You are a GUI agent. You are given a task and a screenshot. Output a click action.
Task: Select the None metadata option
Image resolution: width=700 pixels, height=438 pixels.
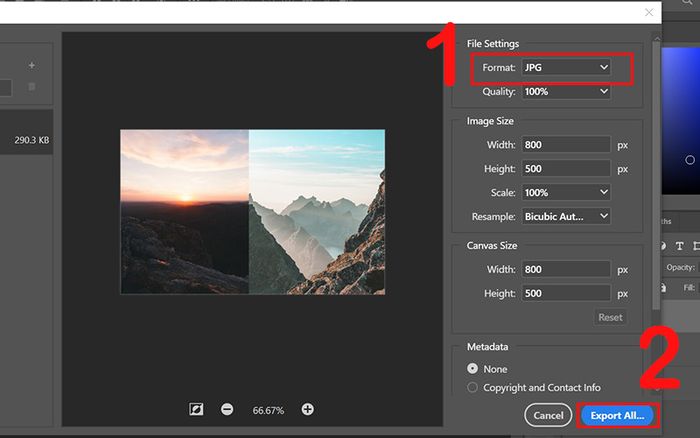click(x=472, y=368)
